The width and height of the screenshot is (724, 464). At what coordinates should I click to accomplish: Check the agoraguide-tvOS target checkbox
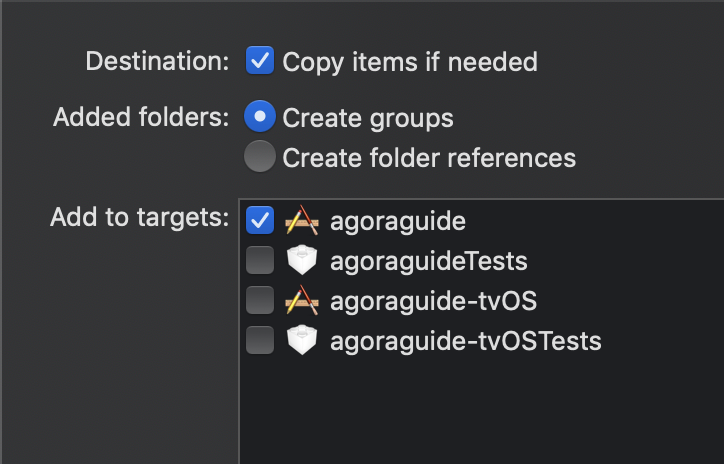click(x=260, y=300)
